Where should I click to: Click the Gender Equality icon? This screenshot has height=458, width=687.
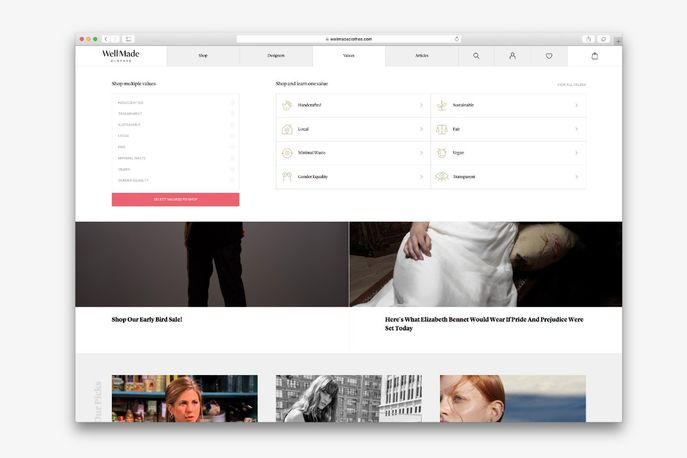click(x=287, y=177)
